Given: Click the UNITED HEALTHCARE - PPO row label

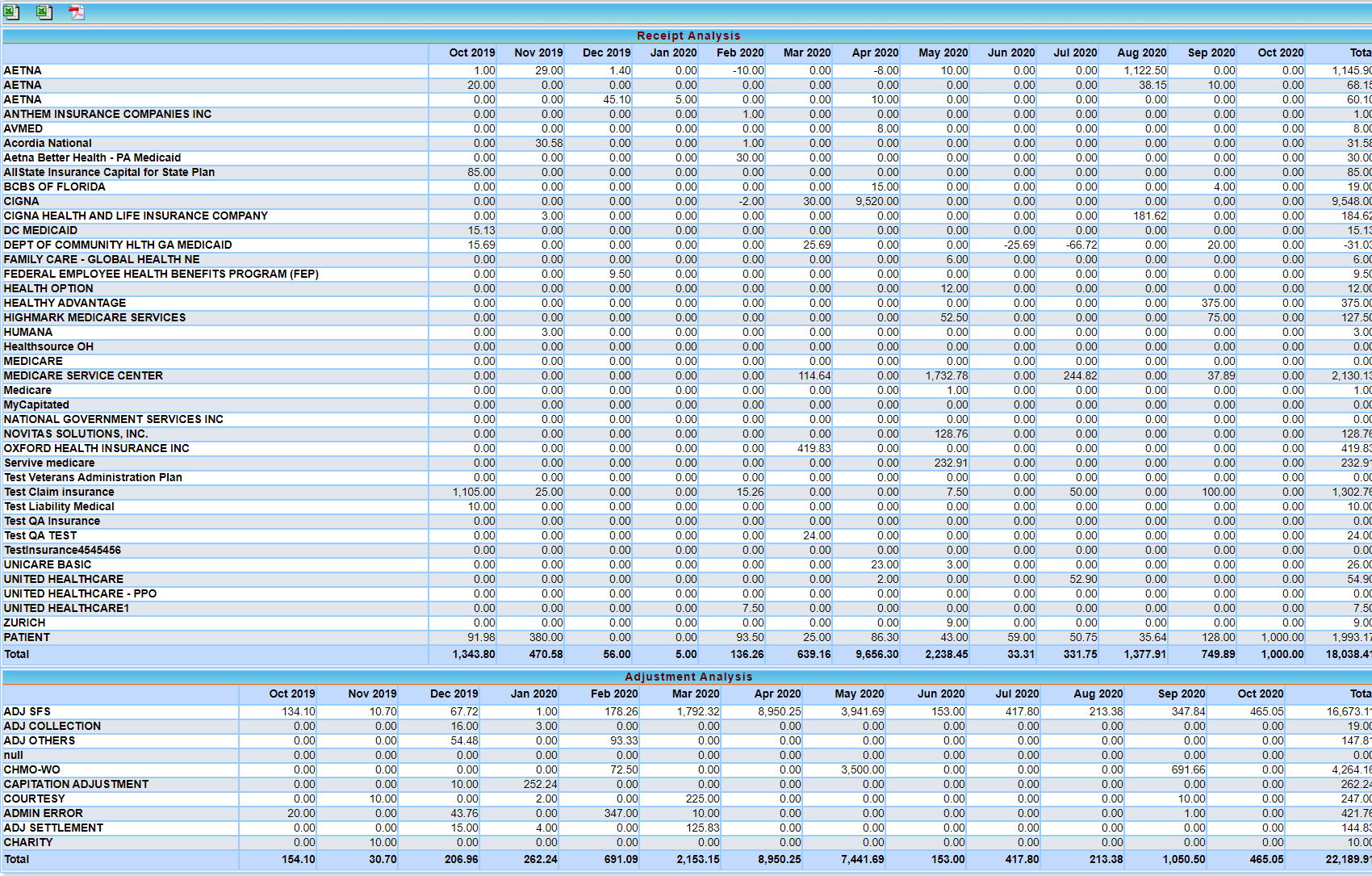Looking at the screenshot, I should (x=80, y=593).
